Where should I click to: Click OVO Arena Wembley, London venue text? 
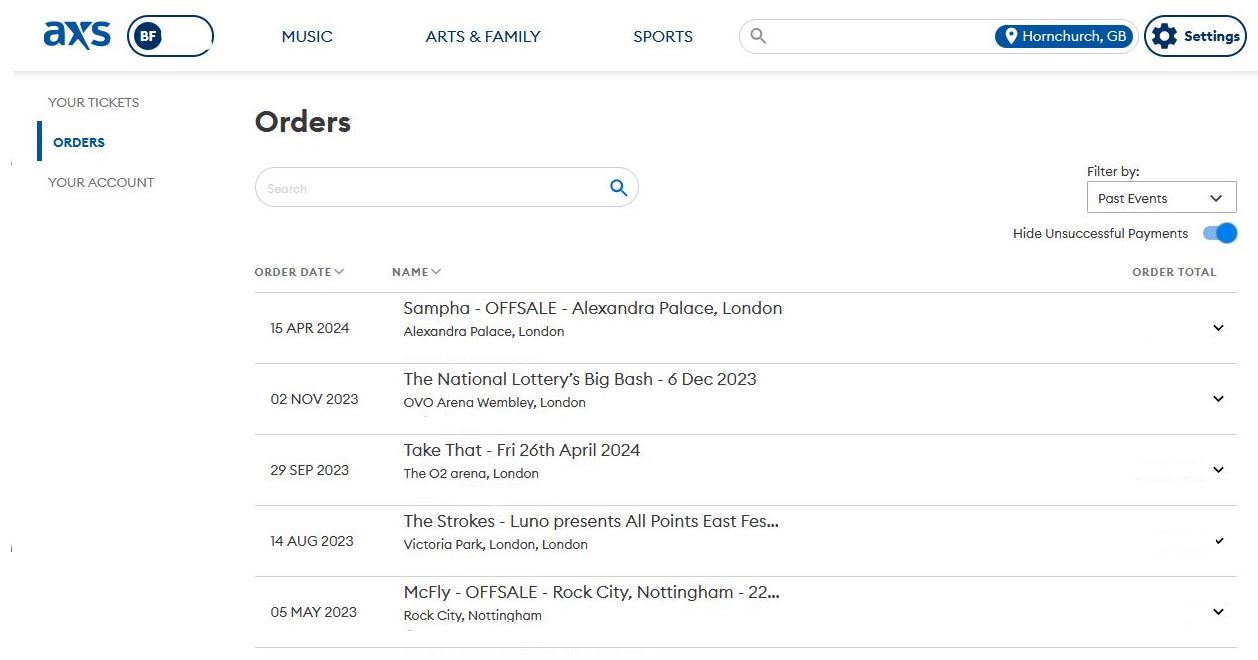(x=495, y=403)
